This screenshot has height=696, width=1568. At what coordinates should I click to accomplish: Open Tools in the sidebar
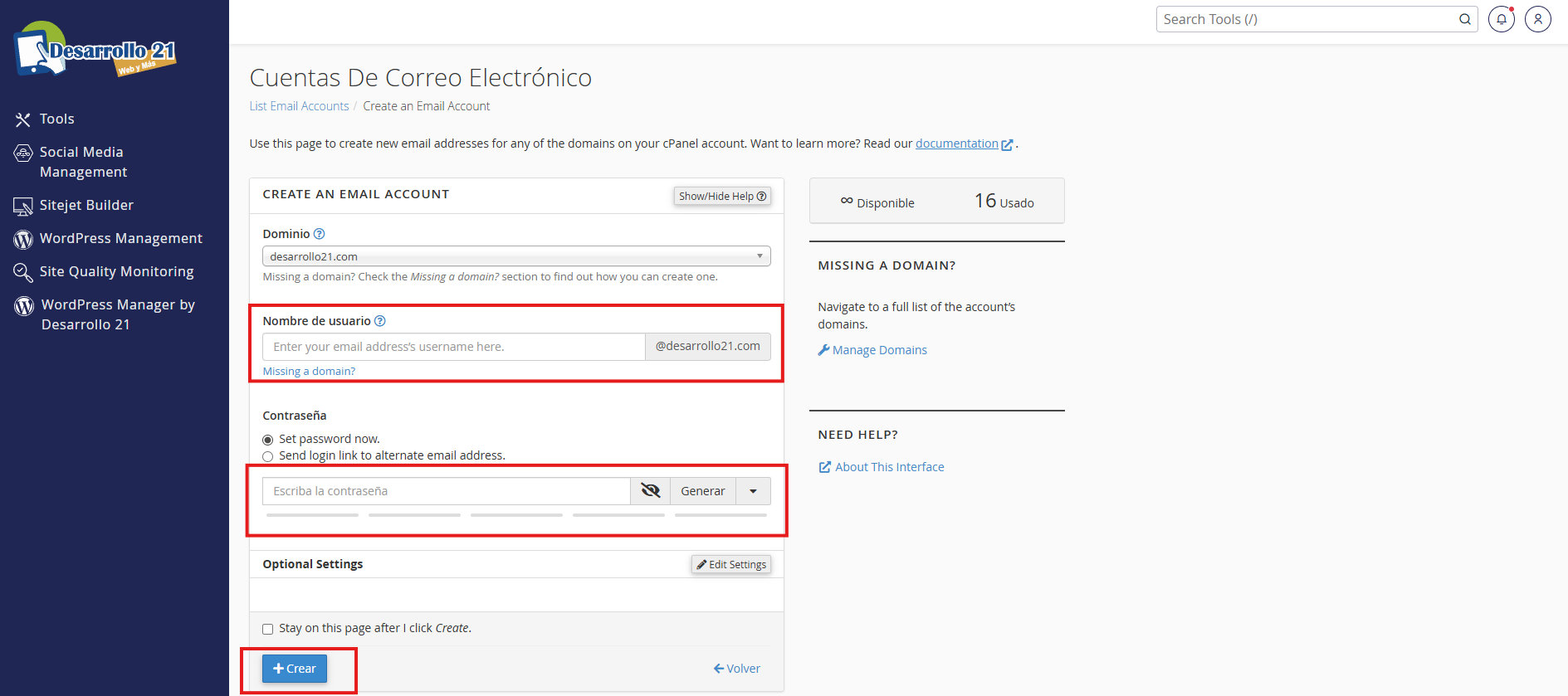56,119
